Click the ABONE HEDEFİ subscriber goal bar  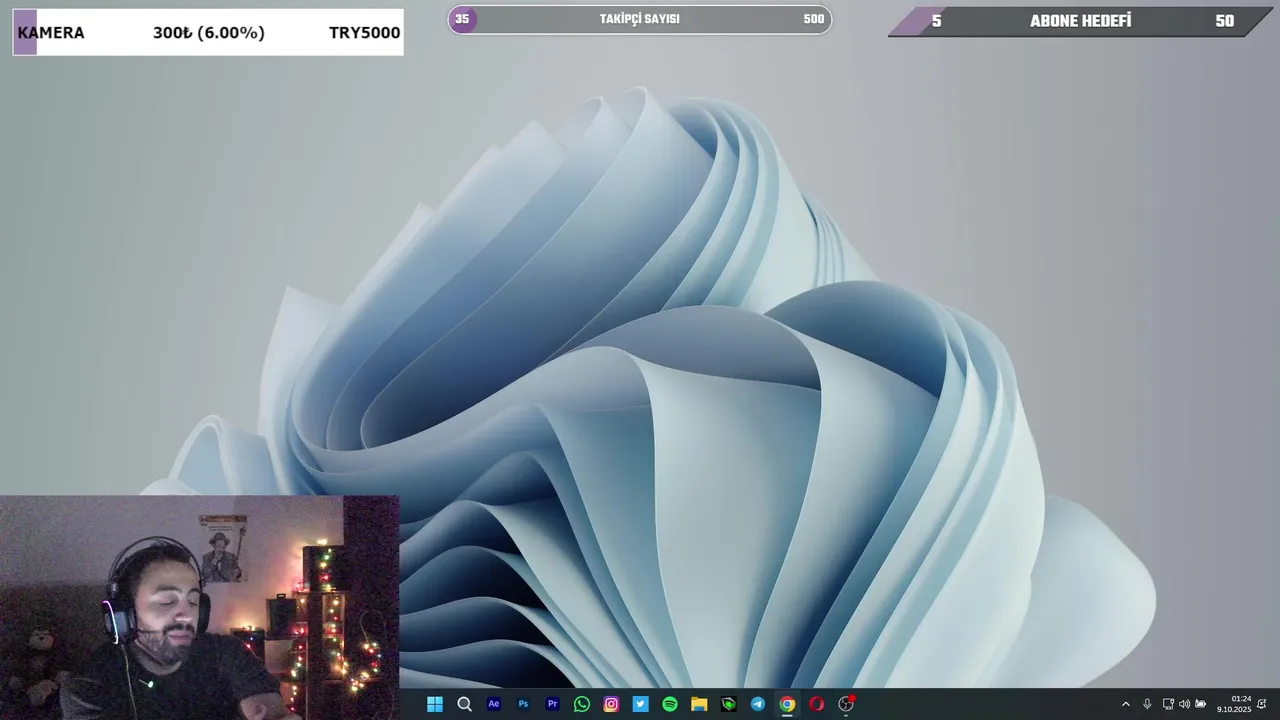coord(1080,21)
